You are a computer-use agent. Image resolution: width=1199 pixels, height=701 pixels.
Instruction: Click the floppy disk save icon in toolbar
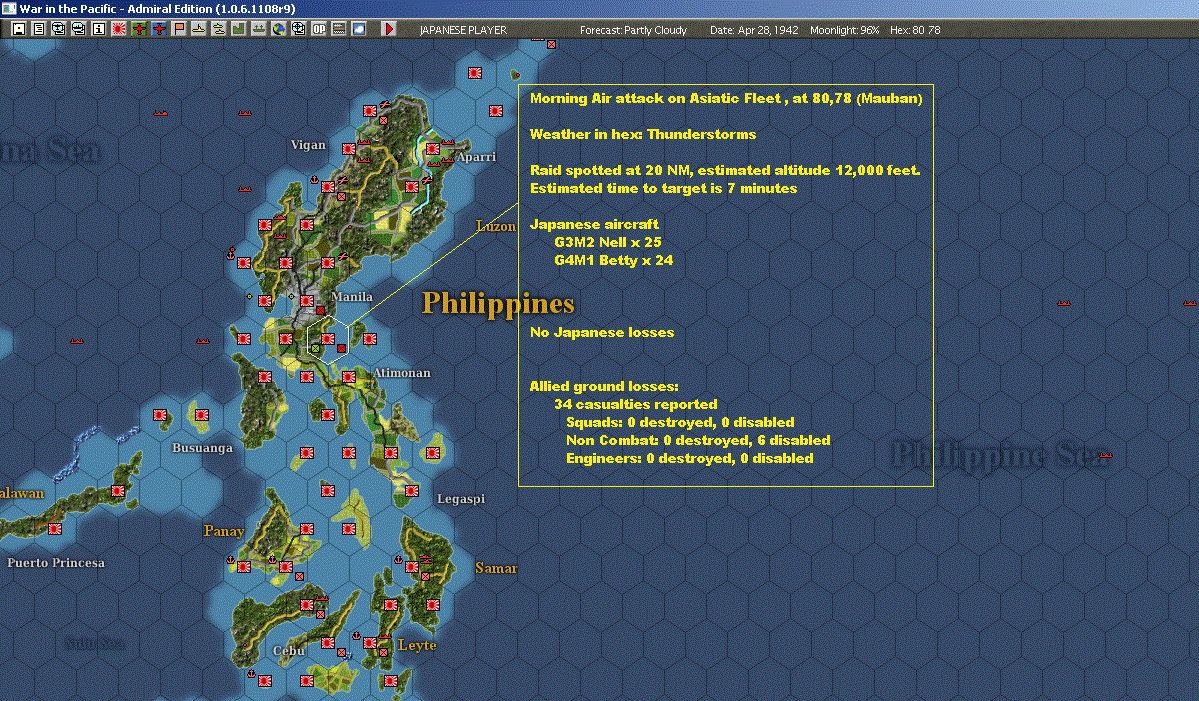click(x=19, y=29)
